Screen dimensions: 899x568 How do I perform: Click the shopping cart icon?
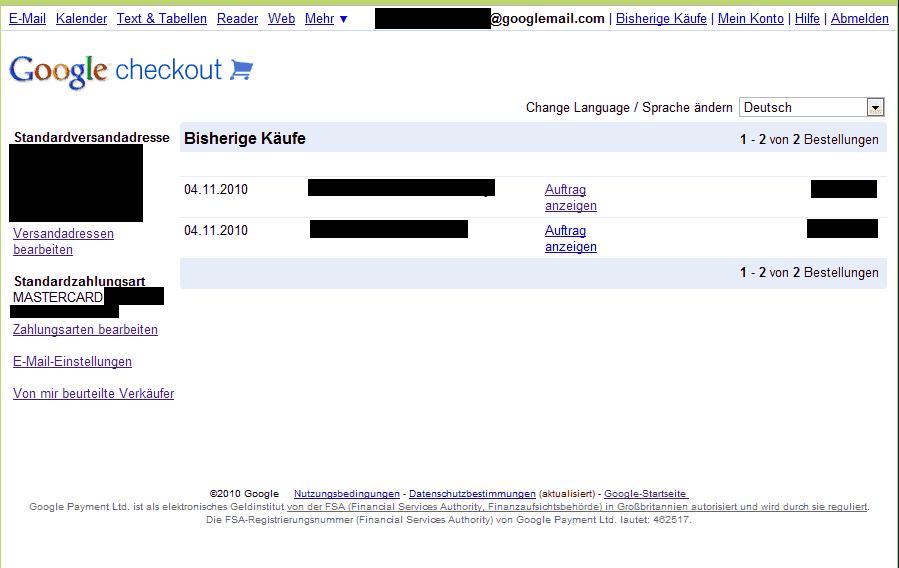point(241,70)
